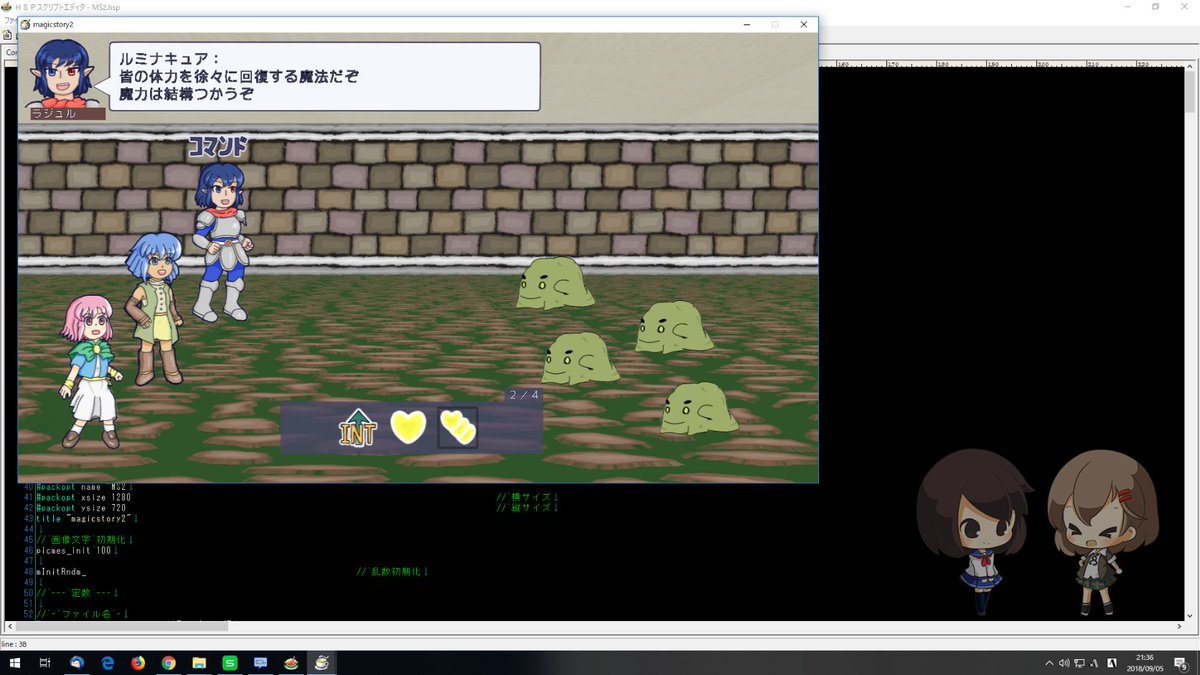Click the 2 / 4 spell page counter
Viewport: 1200px width, 675px height.
(x=524, y=395)
